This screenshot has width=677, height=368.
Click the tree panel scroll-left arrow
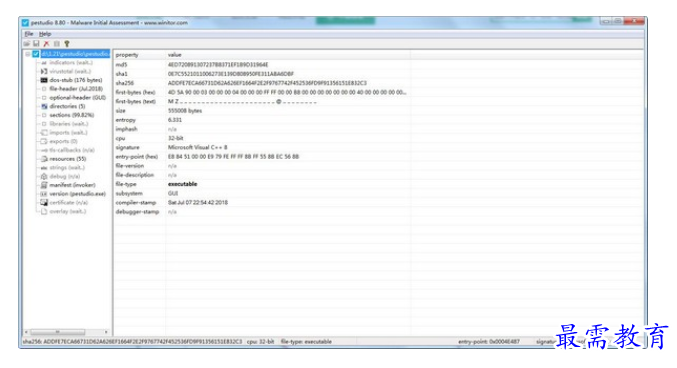pos(26,332)
